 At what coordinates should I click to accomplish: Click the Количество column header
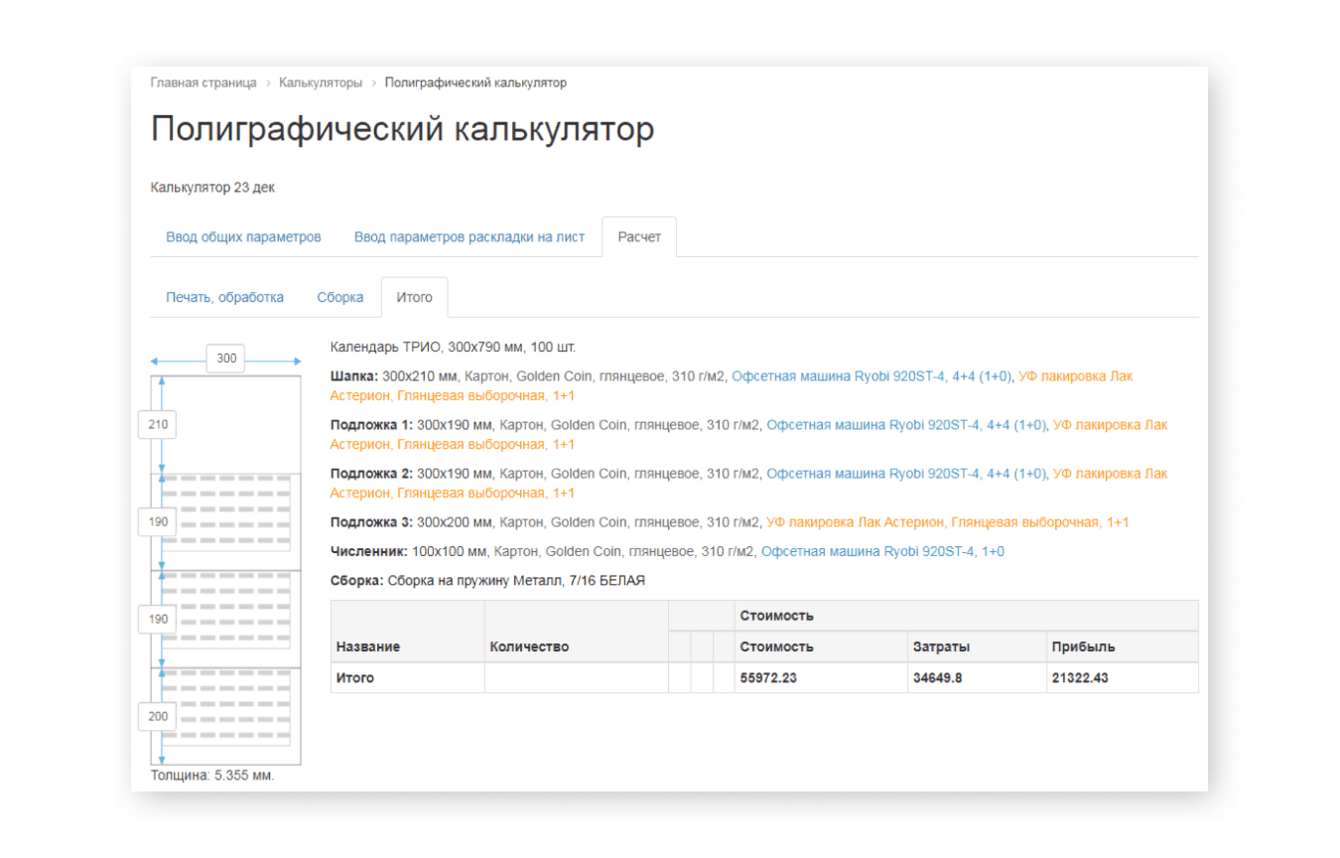pyautogui.click(x=529, y=647)
